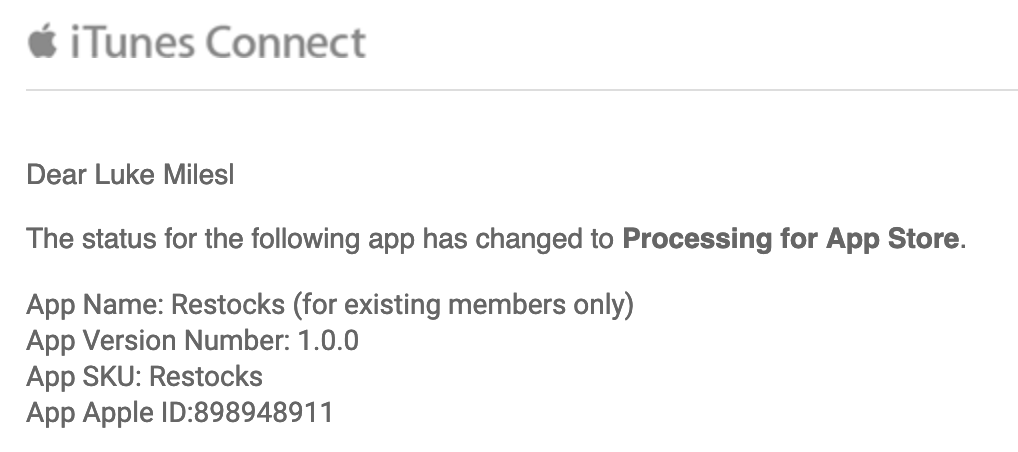Screen dimensions: 1018x452
Task: Click bold Processing for App Store text
Action: point(790,239)
